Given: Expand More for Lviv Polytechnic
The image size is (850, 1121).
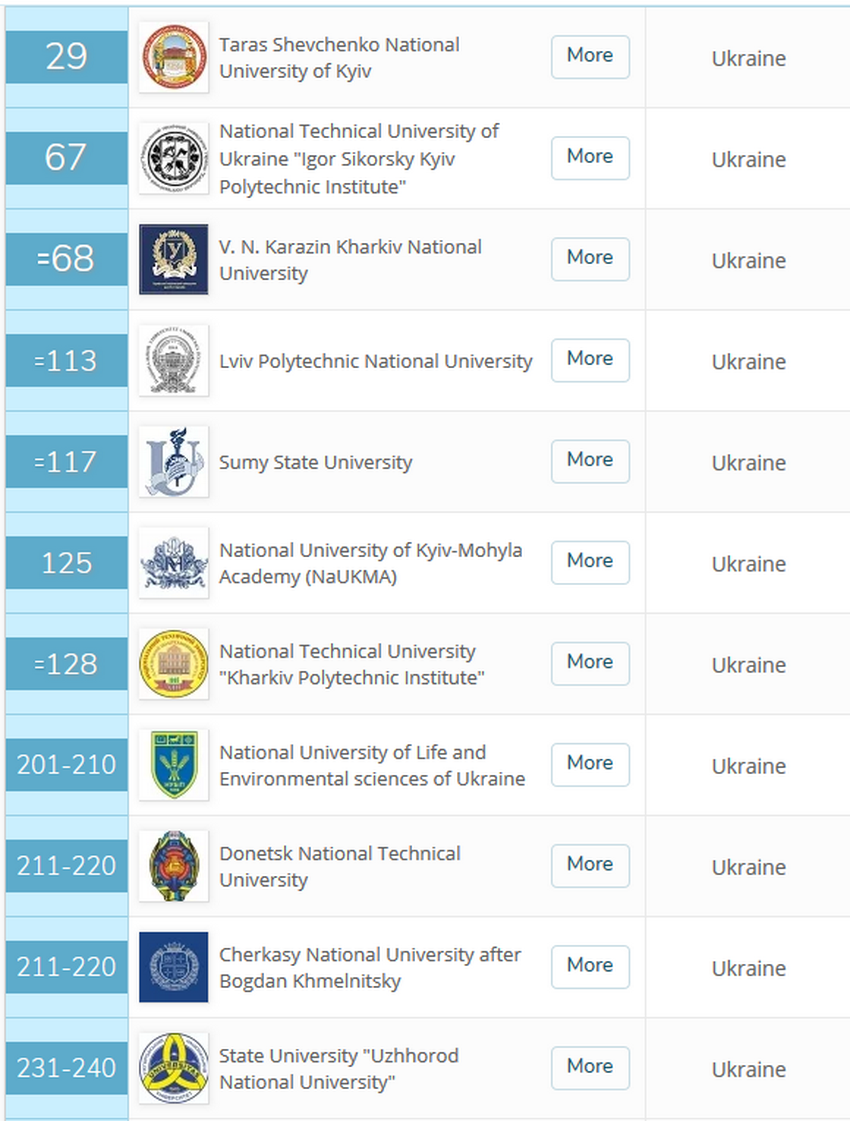Looking at the screenshot, I should (590, 359).
